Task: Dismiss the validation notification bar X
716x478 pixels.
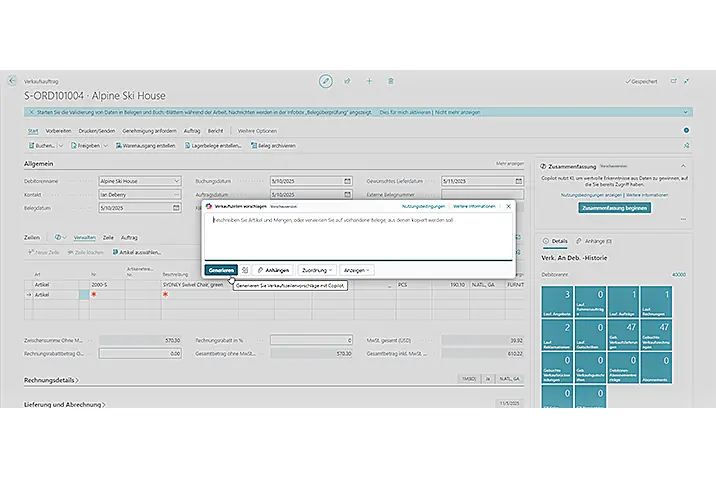Action: (31, 112)
